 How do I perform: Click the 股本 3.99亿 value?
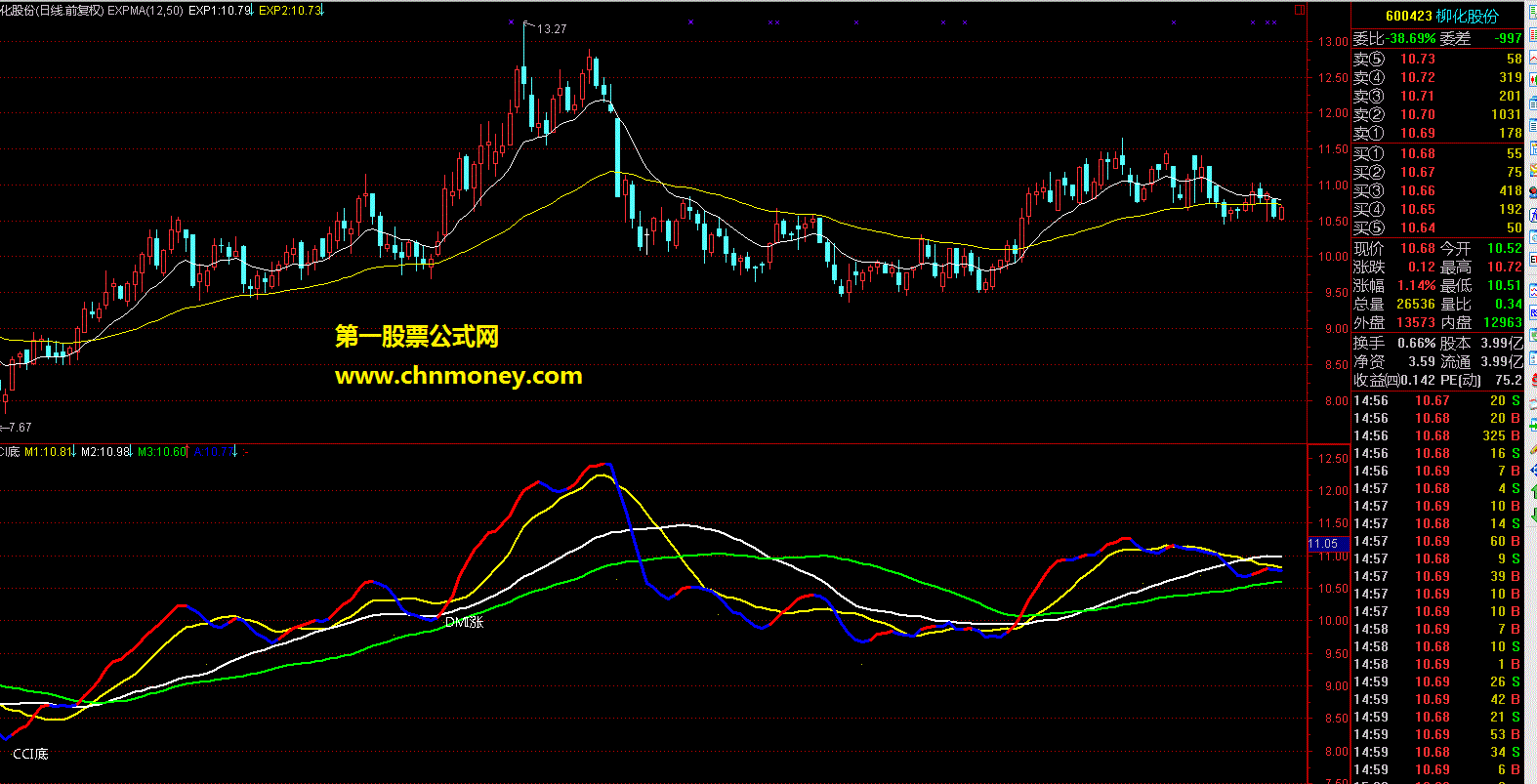click(1502, 344)
